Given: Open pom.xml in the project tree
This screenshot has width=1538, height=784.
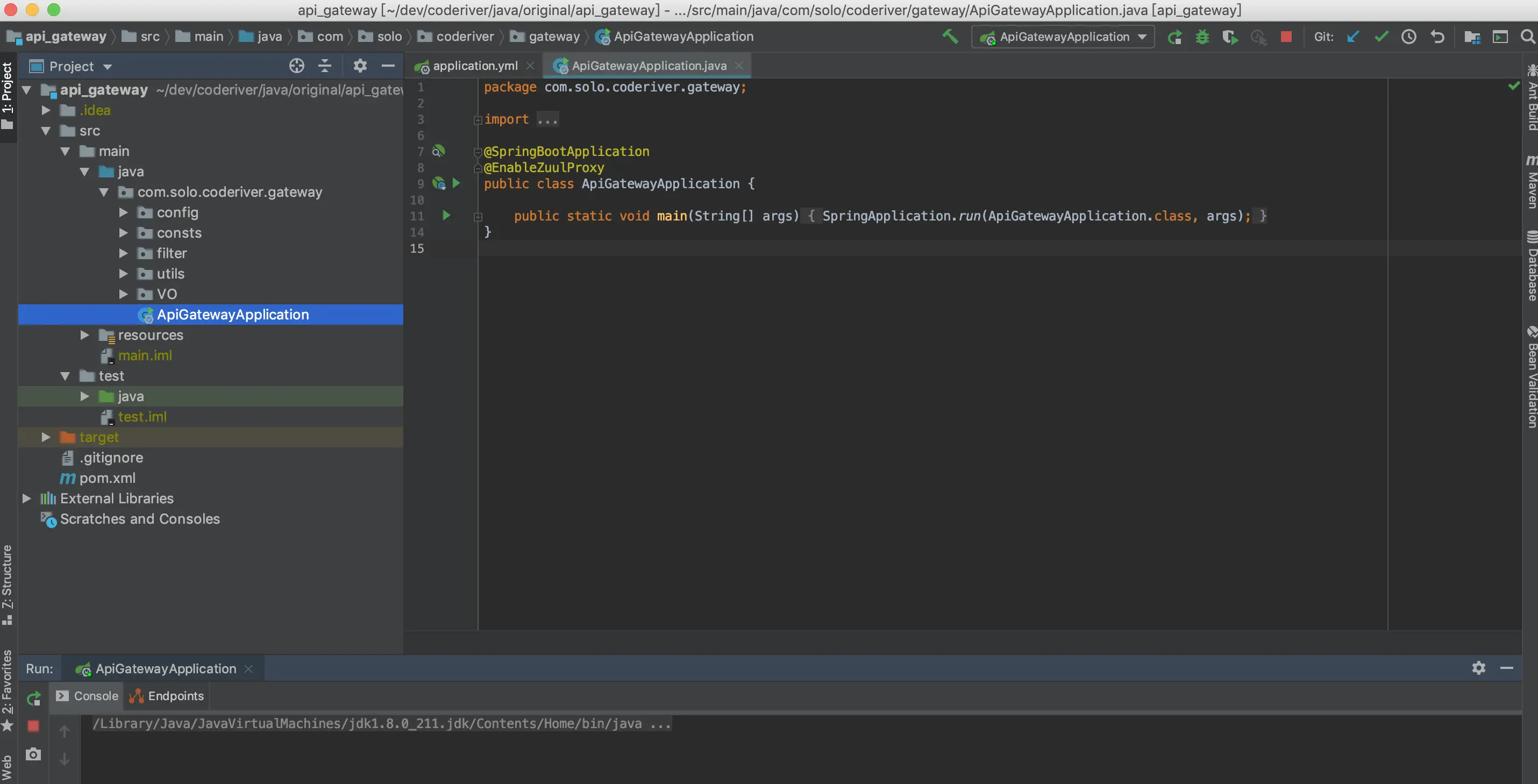Looking at the screenshot, I should tap(107, 477).
